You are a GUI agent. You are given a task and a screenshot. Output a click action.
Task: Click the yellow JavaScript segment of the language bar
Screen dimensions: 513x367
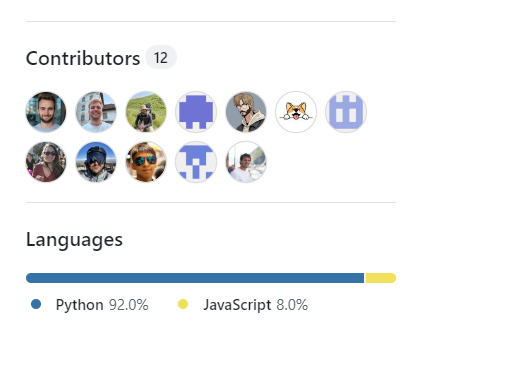tap(381, 278)
